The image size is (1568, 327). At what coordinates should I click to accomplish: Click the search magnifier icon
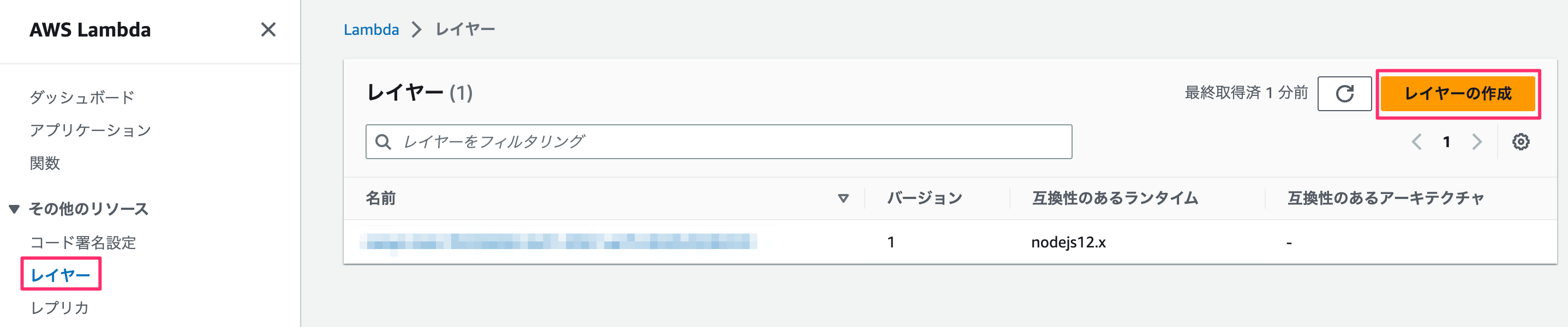(383, 142)
